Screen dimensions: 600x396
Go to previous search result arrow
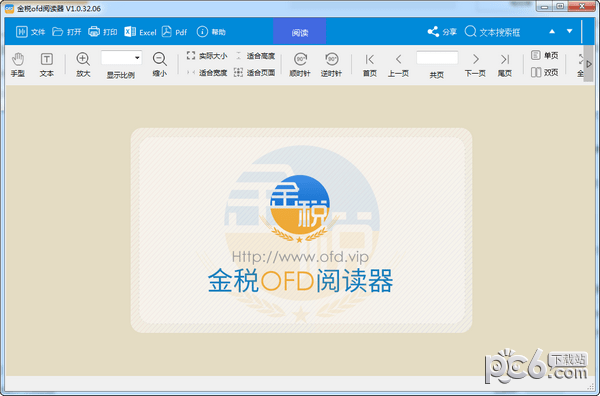click(x=552, y=31)
